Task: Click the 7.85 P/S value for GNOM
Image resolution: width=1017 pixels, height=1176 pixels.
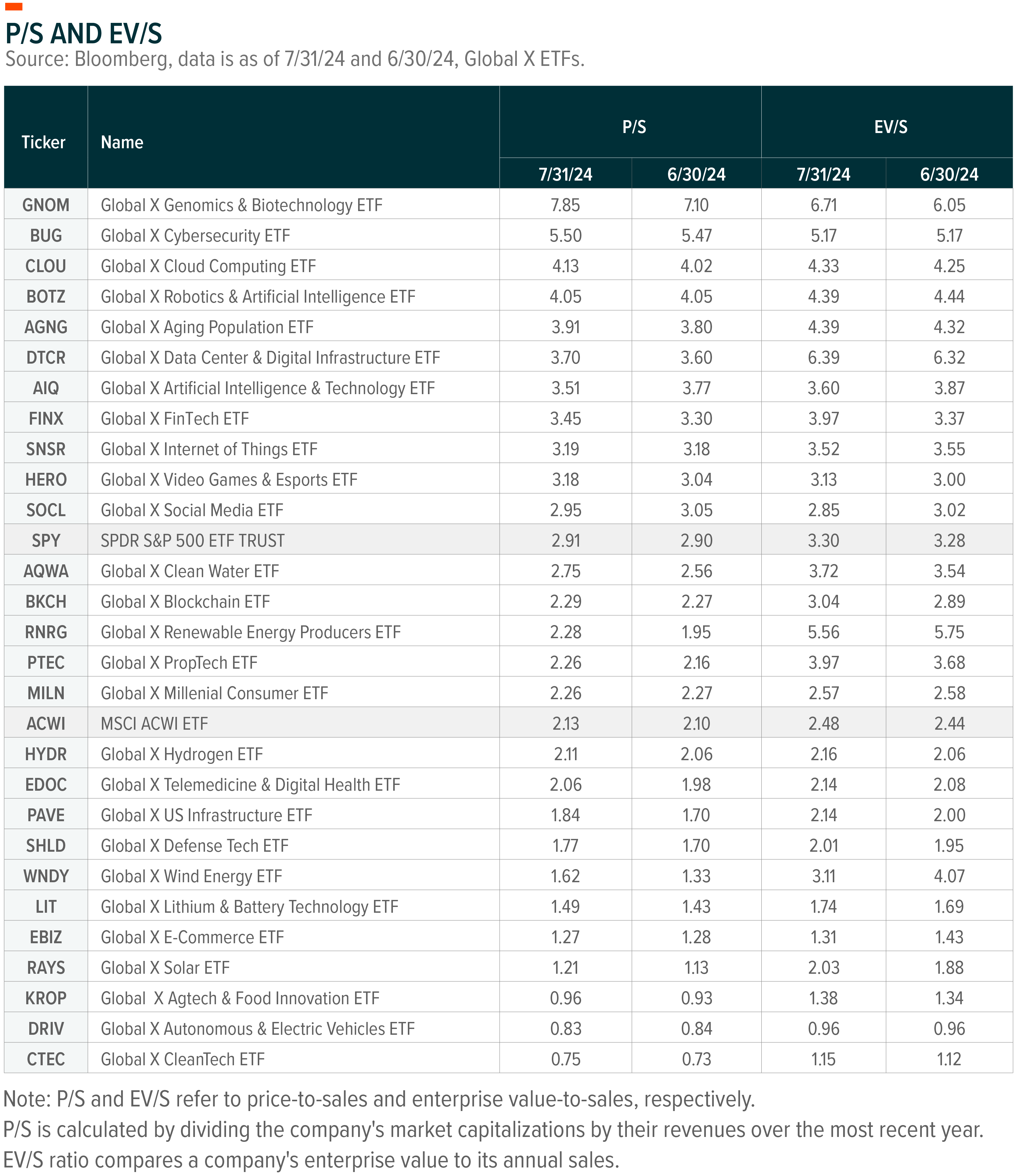Action: [565, 205]
